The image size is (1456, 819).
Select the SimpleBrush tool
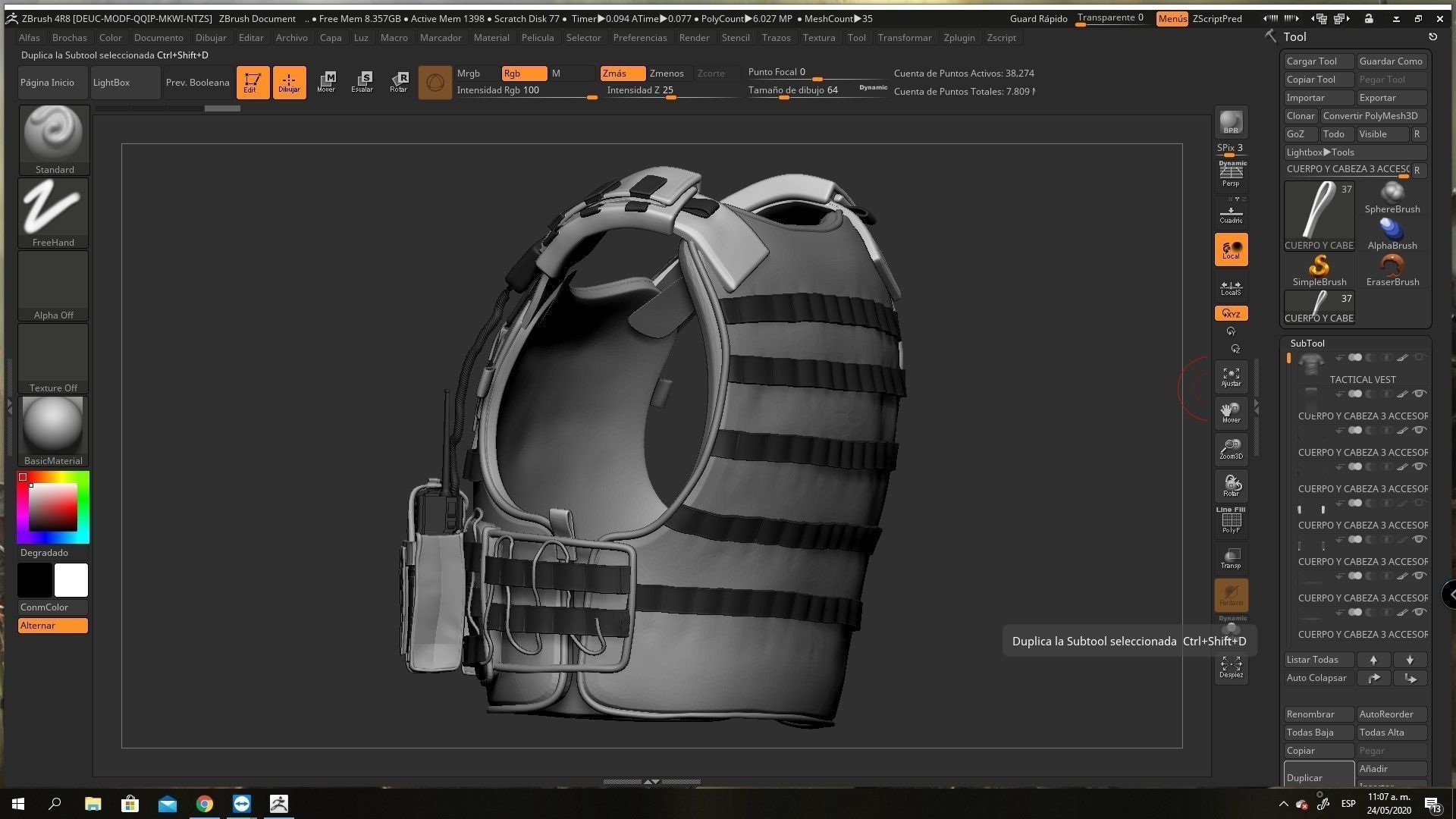tap(1319, 271)
